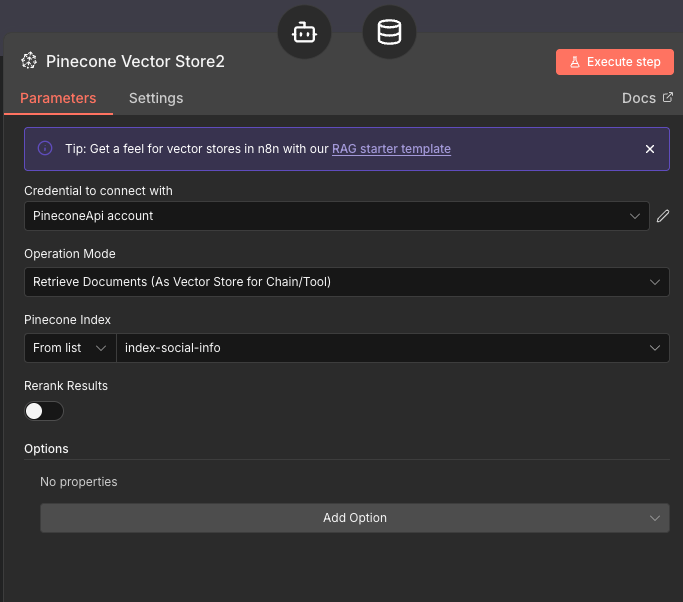Dismiss the RAG starter tip banner
The width and height of the screenshot is (683, 602).
[x=649, y=149]
